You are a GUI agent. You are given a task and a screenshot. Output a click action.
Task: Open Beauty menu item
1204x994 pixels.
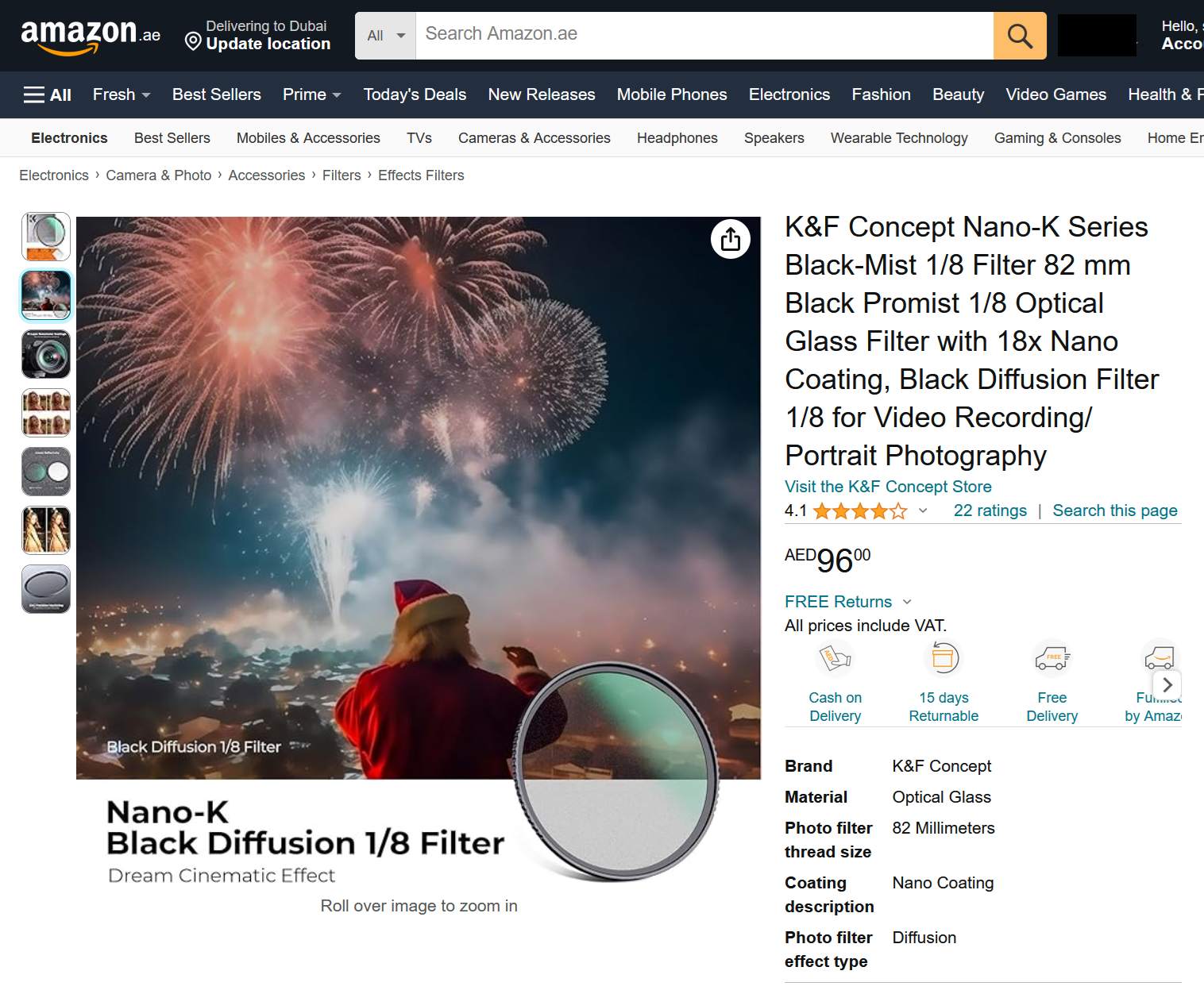pos(959,94)
